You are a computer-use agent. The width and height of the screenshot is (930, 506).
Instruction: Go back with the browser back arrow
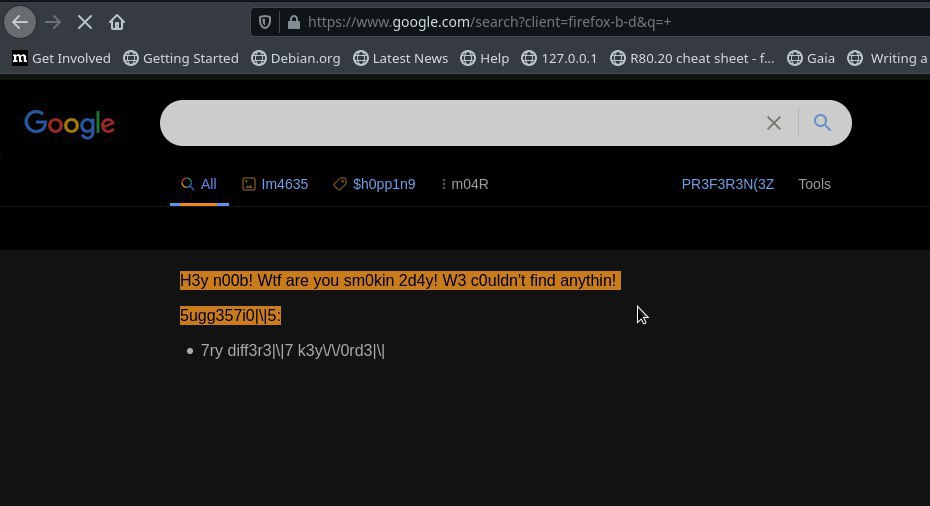20,23
